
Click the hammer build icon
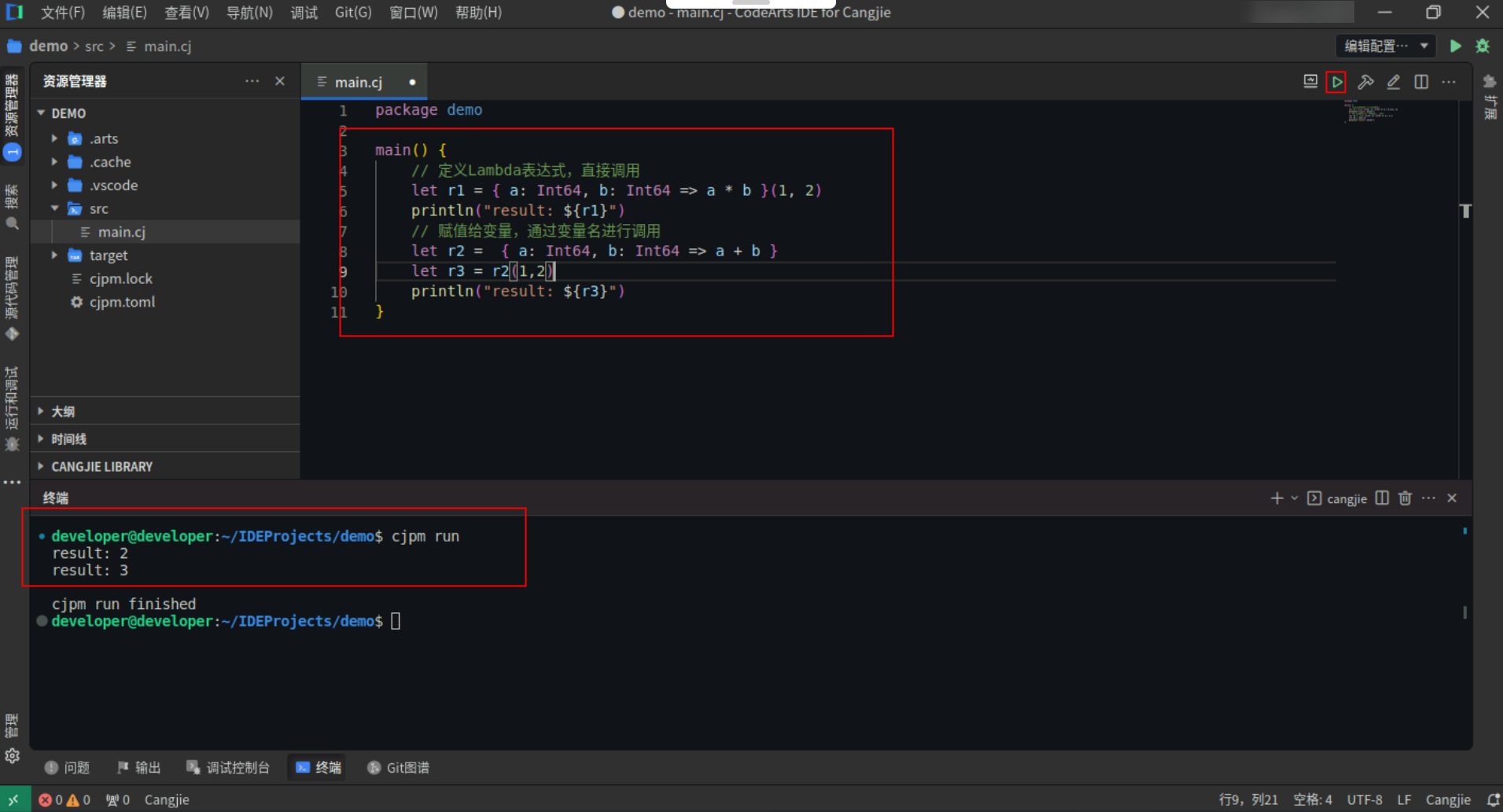pyautogui.click(x=1365, y=82)
